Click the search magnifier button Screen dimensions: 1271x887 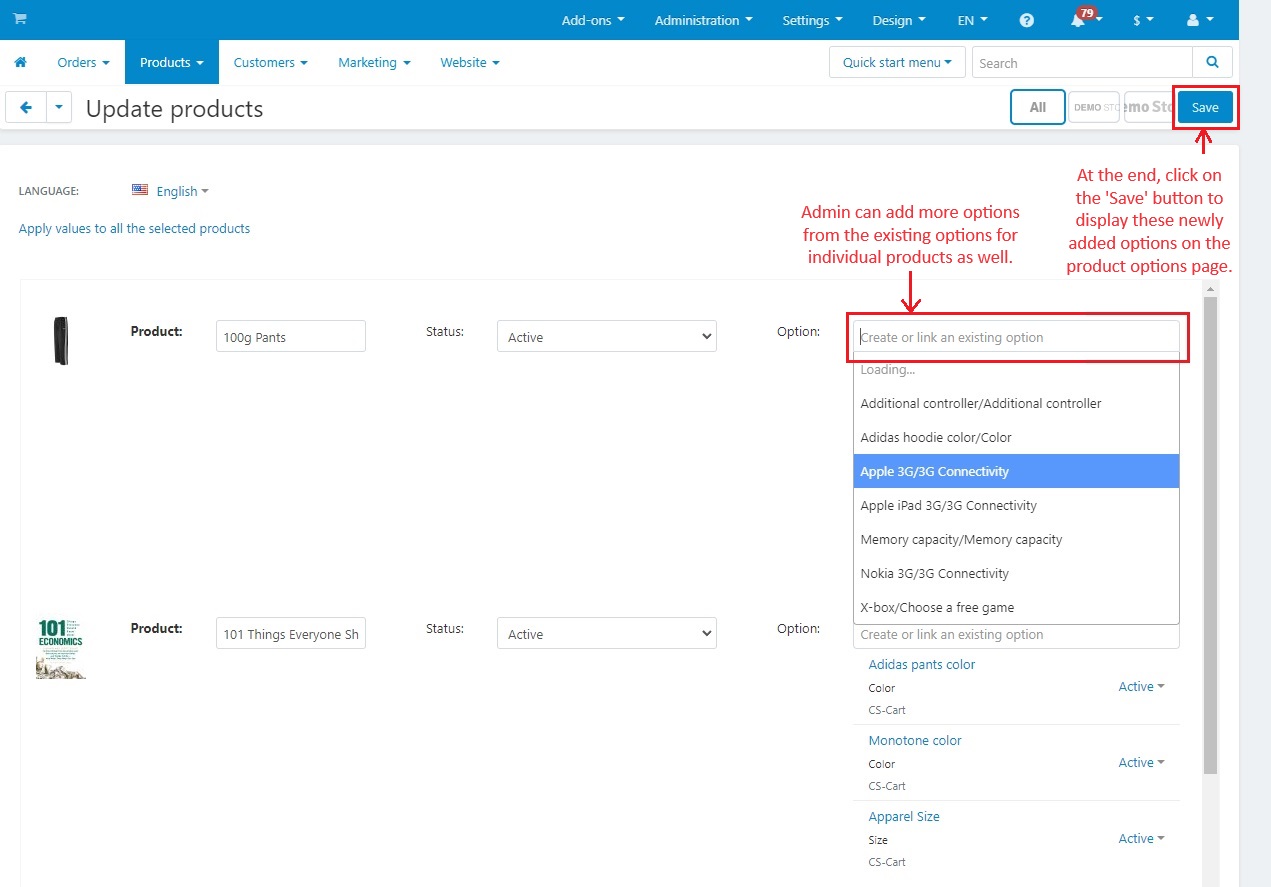click(x=1213, y=62)
